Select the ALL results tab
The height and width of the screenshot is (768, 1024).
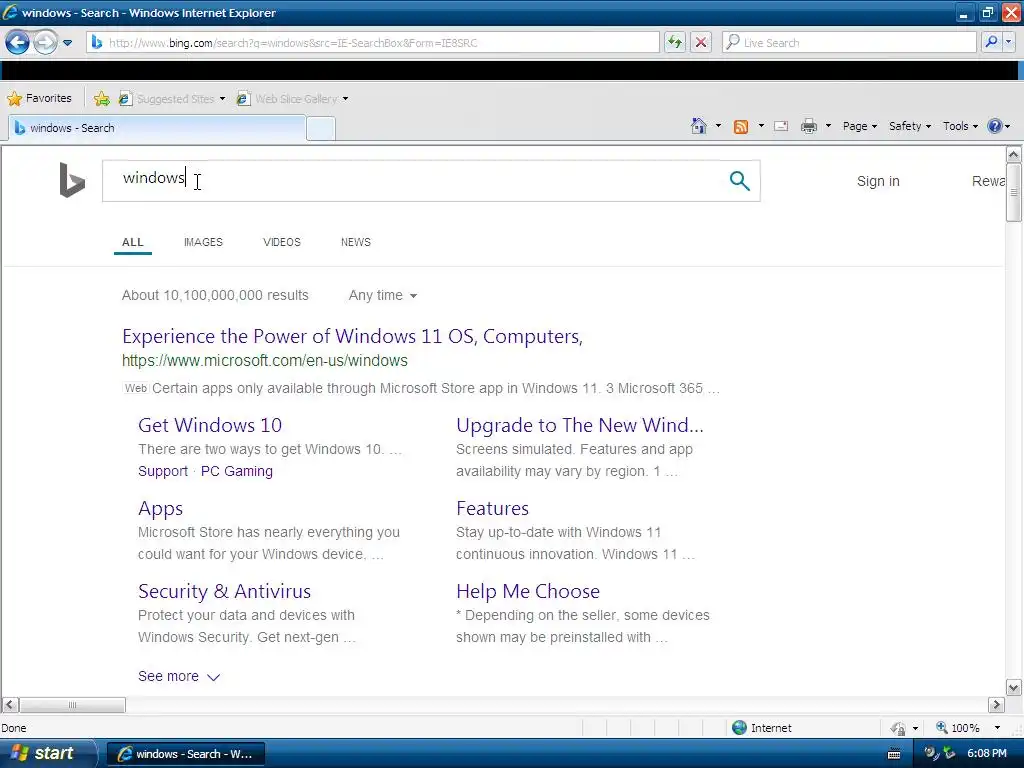133,242
